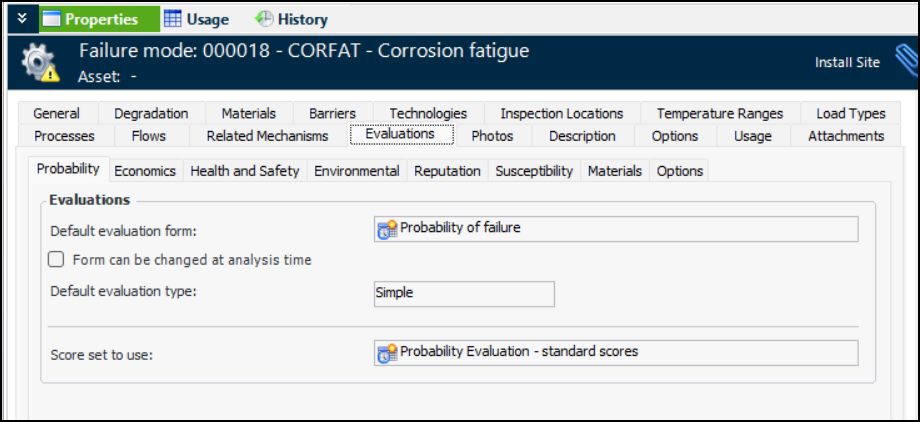This screenshot has height=422, width=920.
Task: Select the Degradation tab
Action: [x=151, y=114]
